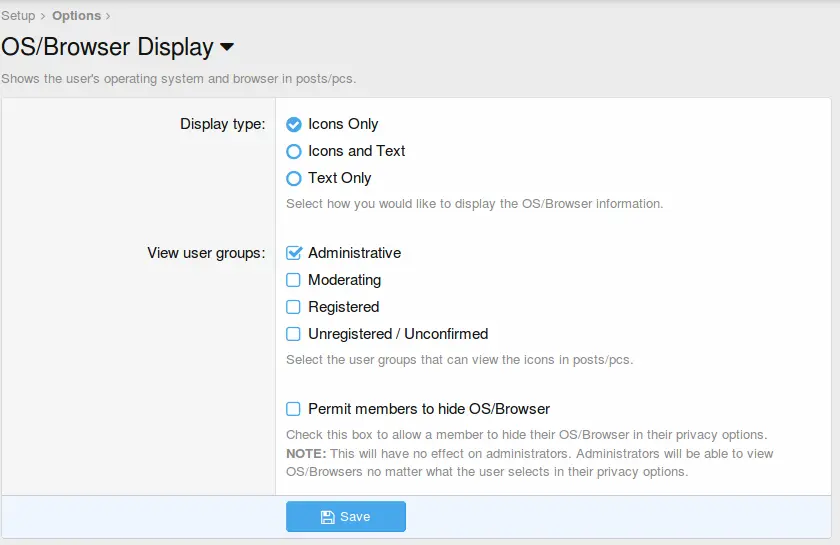This screenshot has height=545, width=840.
Task: Select the Text Only radio button
Action: tap(294, 179)
